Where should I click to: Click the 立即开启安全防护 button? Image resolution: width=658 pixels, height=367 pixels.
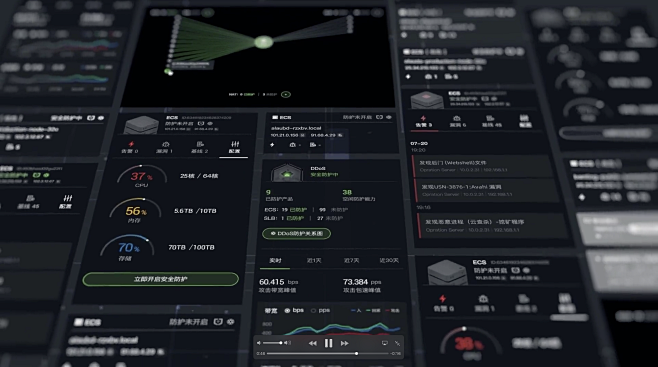(x=161, y=279)
